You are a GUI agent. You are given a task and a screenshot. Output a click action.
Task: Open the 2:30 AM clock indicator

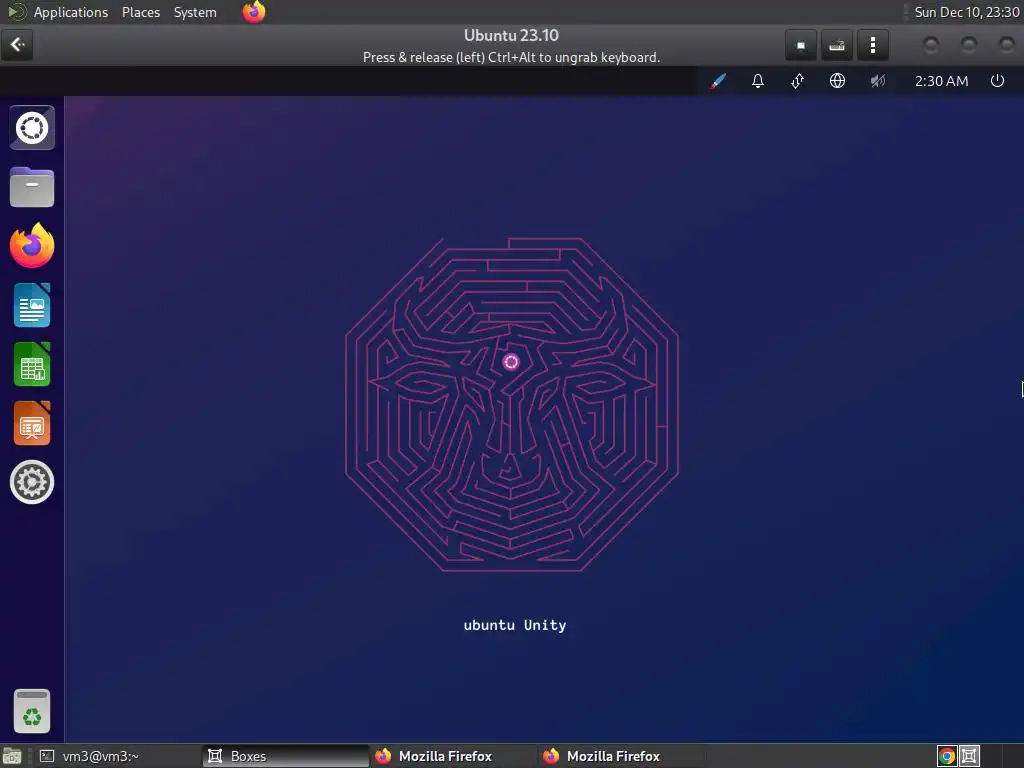pyautogui.click(x=941, y=81)
